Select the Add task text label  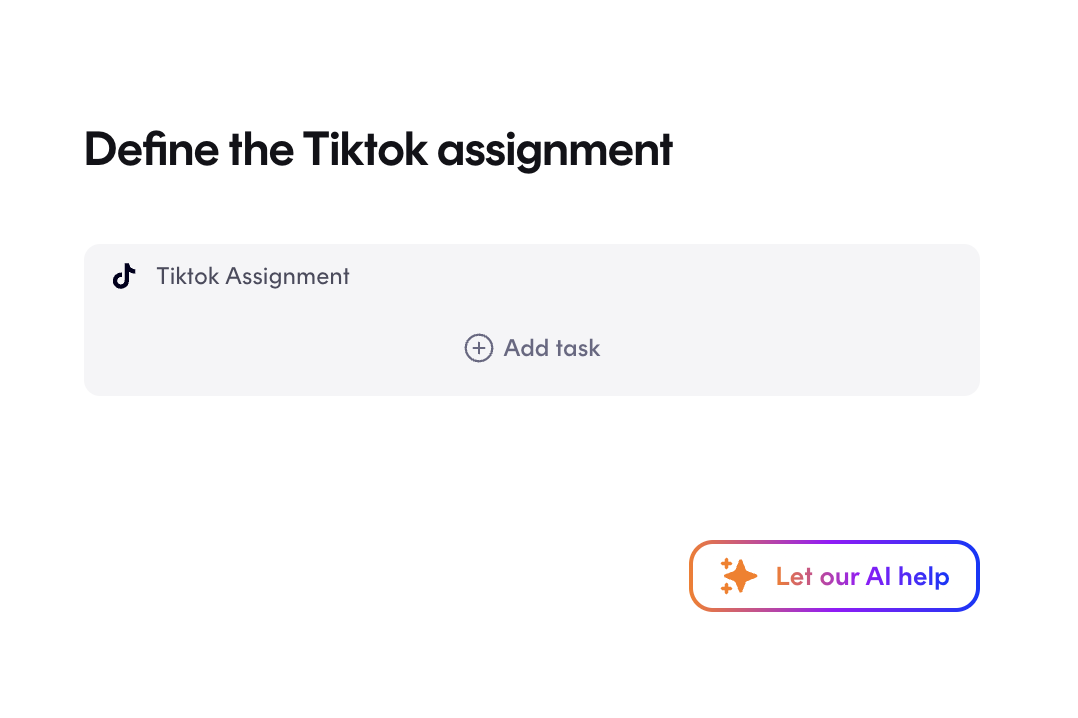coord(551,348)
